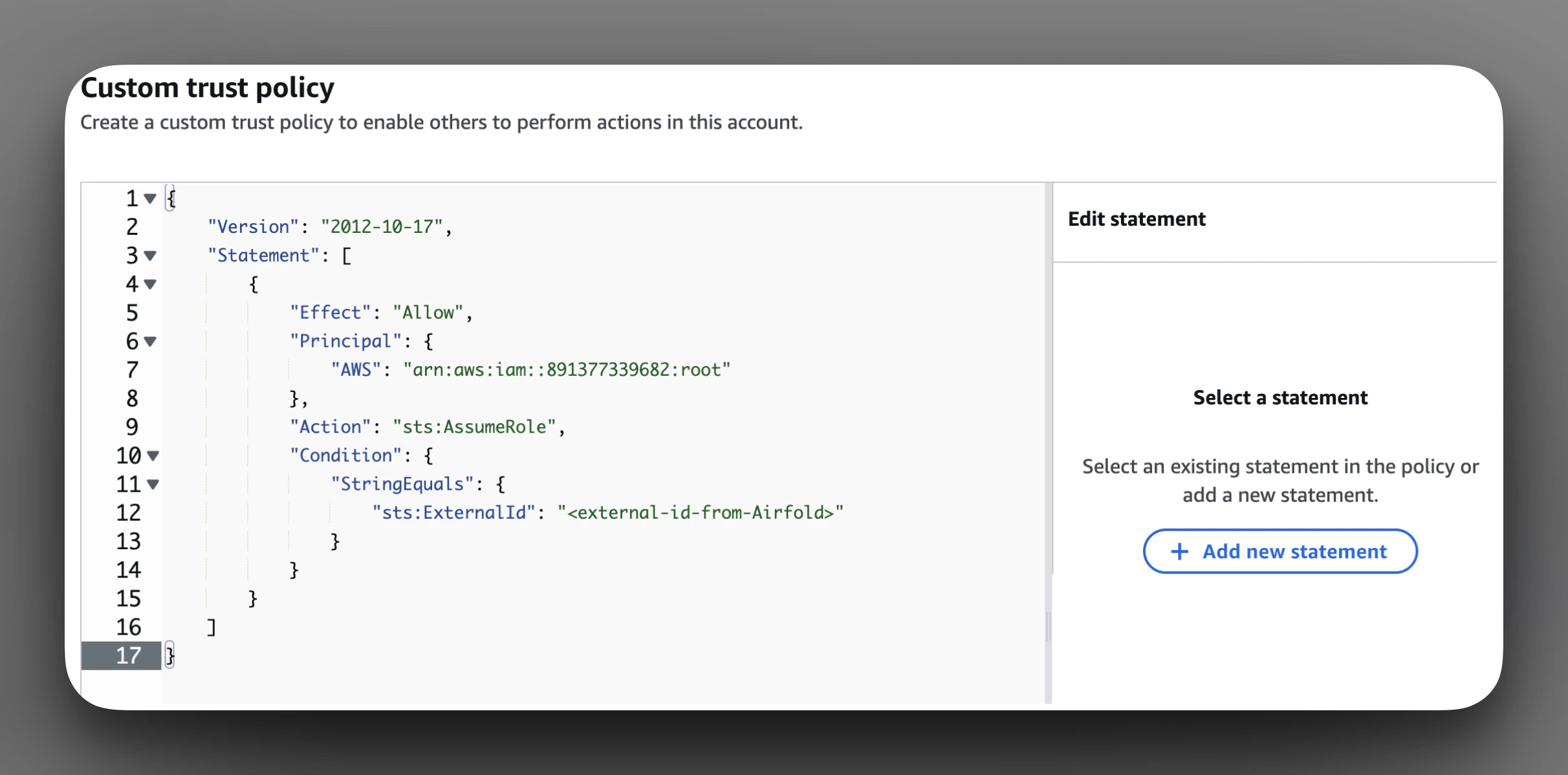Image resolution: width=1568 pixels, height=775 pixels.
Task: Click the "Allow" effect value
Action: coord(428,312)
